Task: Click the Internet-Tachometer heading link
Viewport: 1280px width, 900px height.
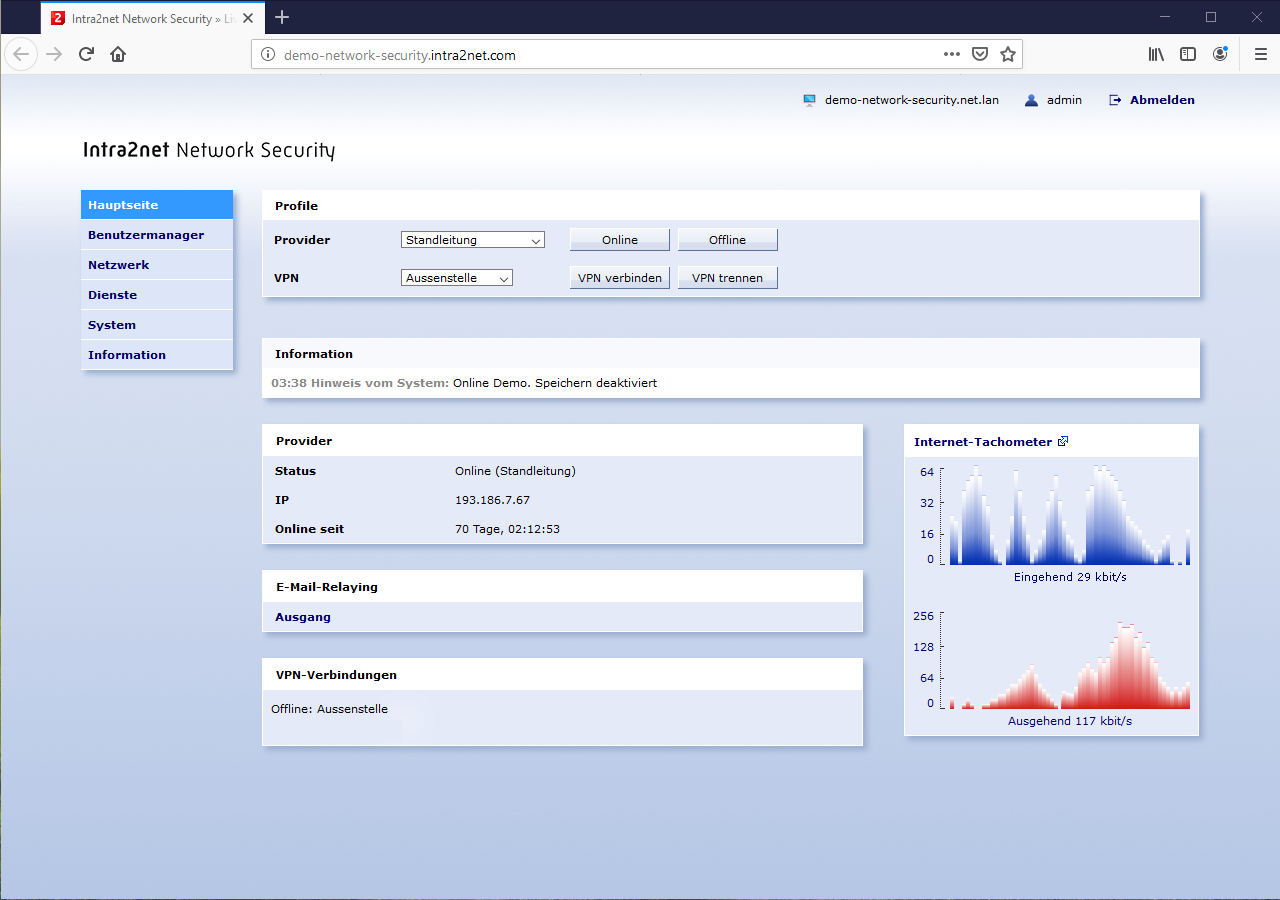Action: tap(983, 441)
